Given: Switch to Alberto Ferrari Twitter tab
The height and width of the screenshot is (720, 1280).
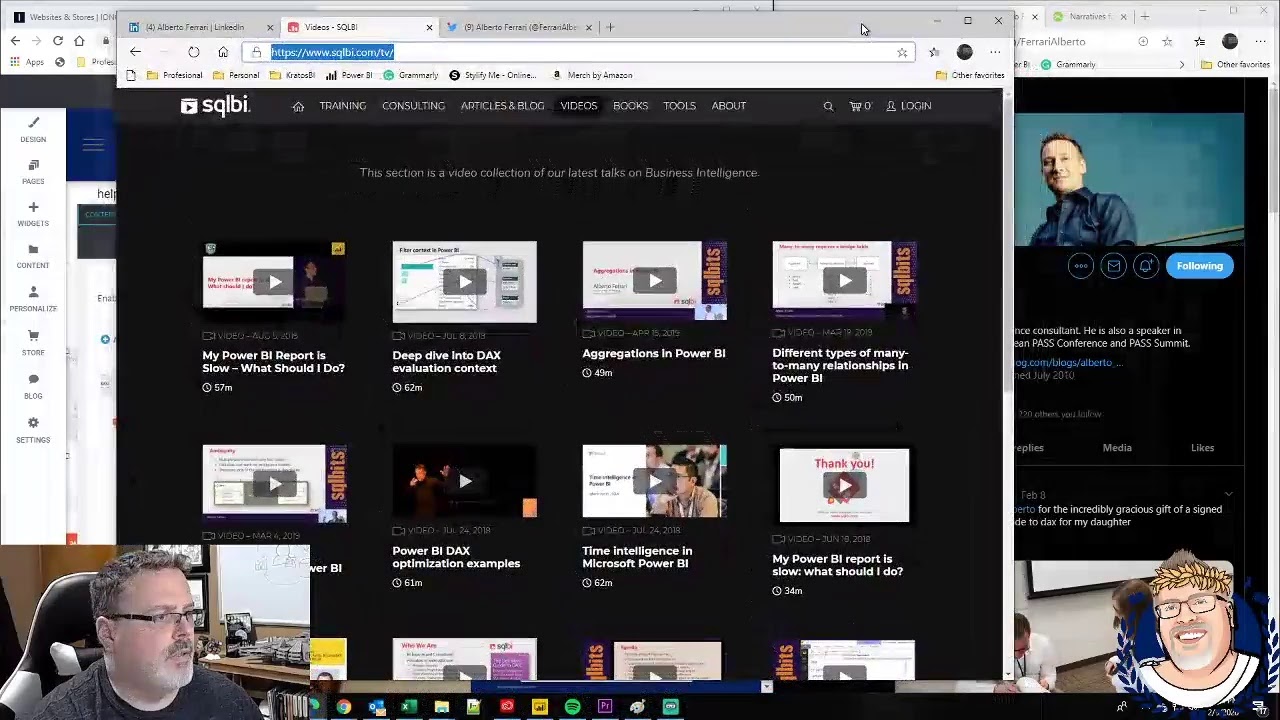Looking at the screenshot, I should [x=520, y=27].
